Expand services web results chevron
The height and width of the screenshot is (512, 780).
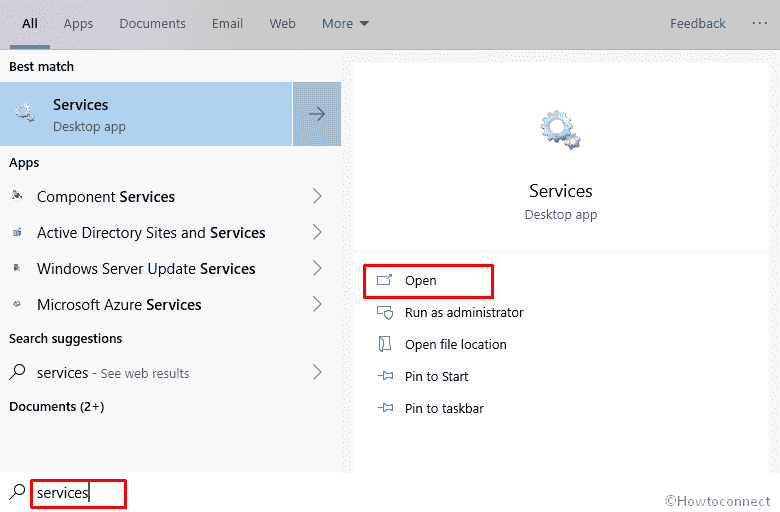pos(317,372)
